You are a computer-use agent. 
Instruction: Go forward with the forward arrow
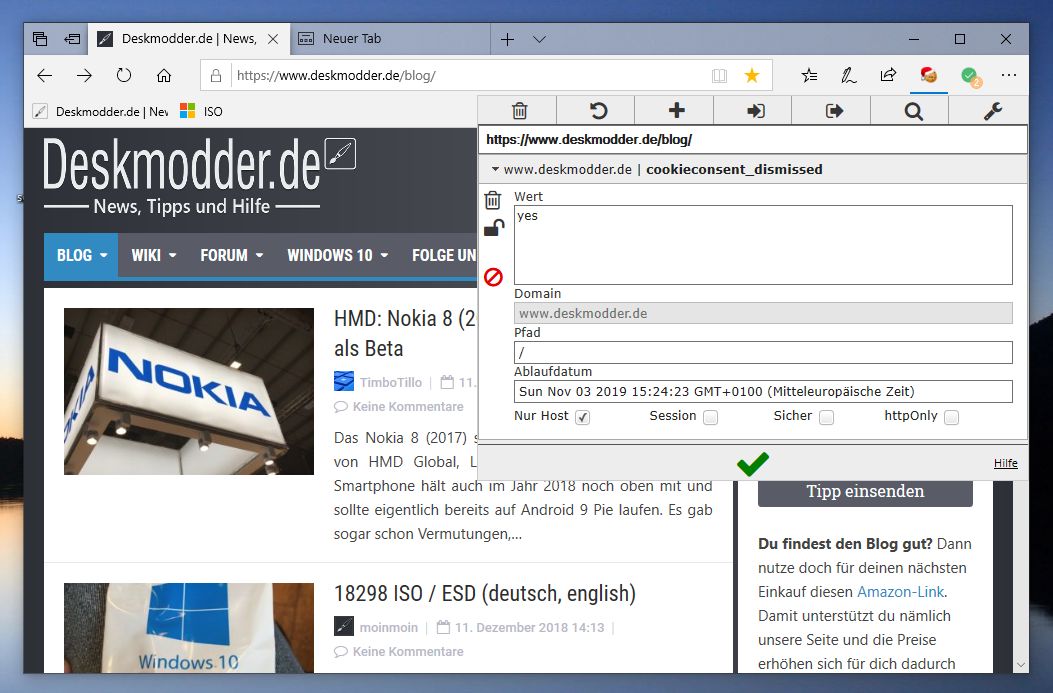pos(85,75)
